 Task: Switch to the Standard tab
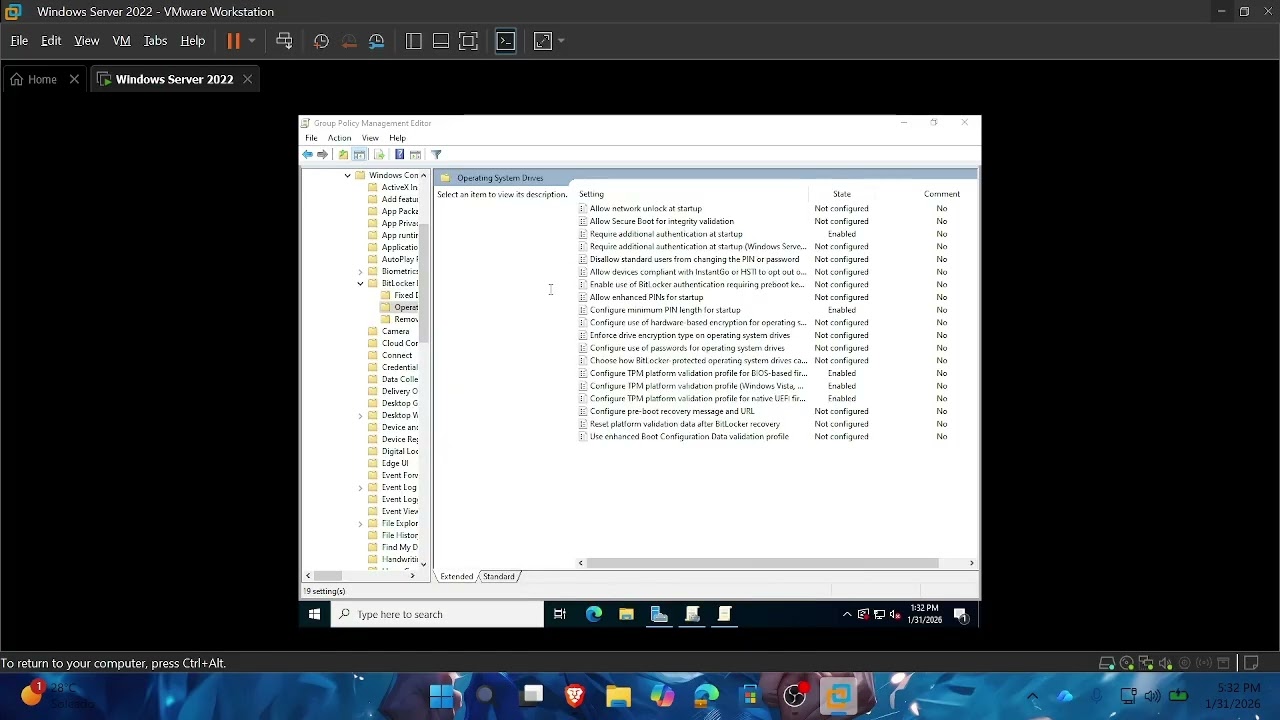(x=498, y=577)
